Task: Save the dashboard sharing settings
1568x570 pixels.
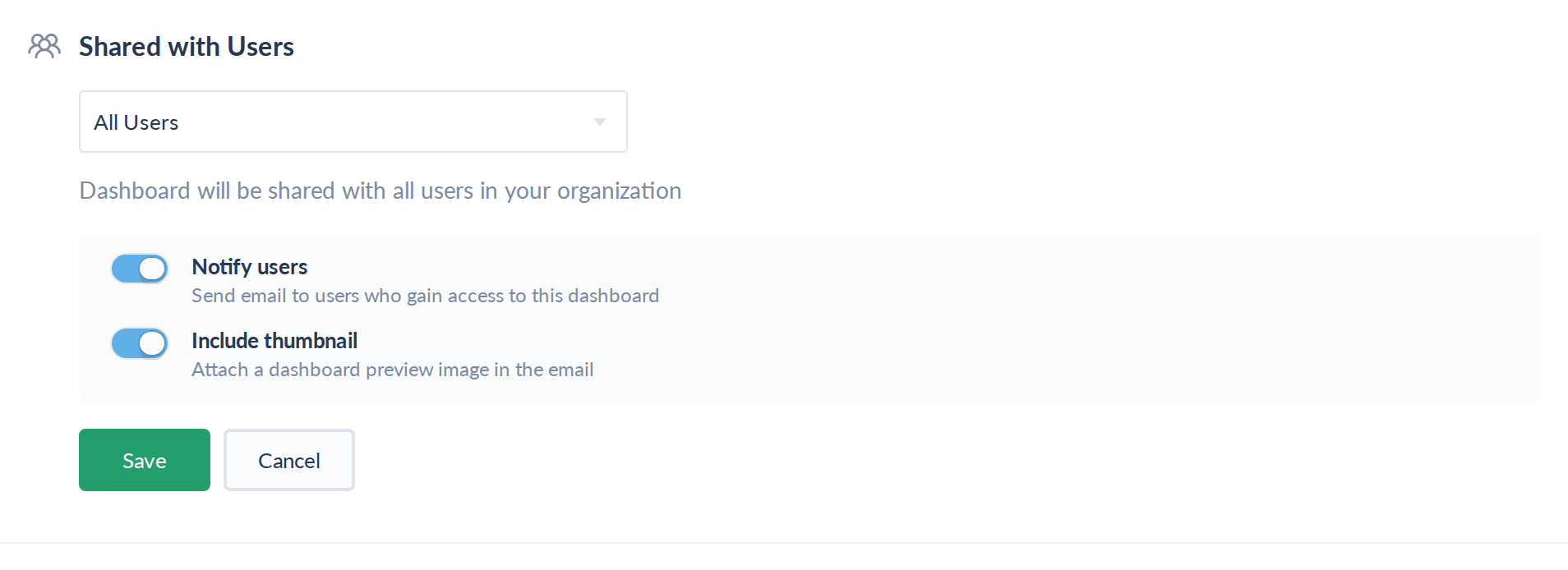Action: point(145,460)
